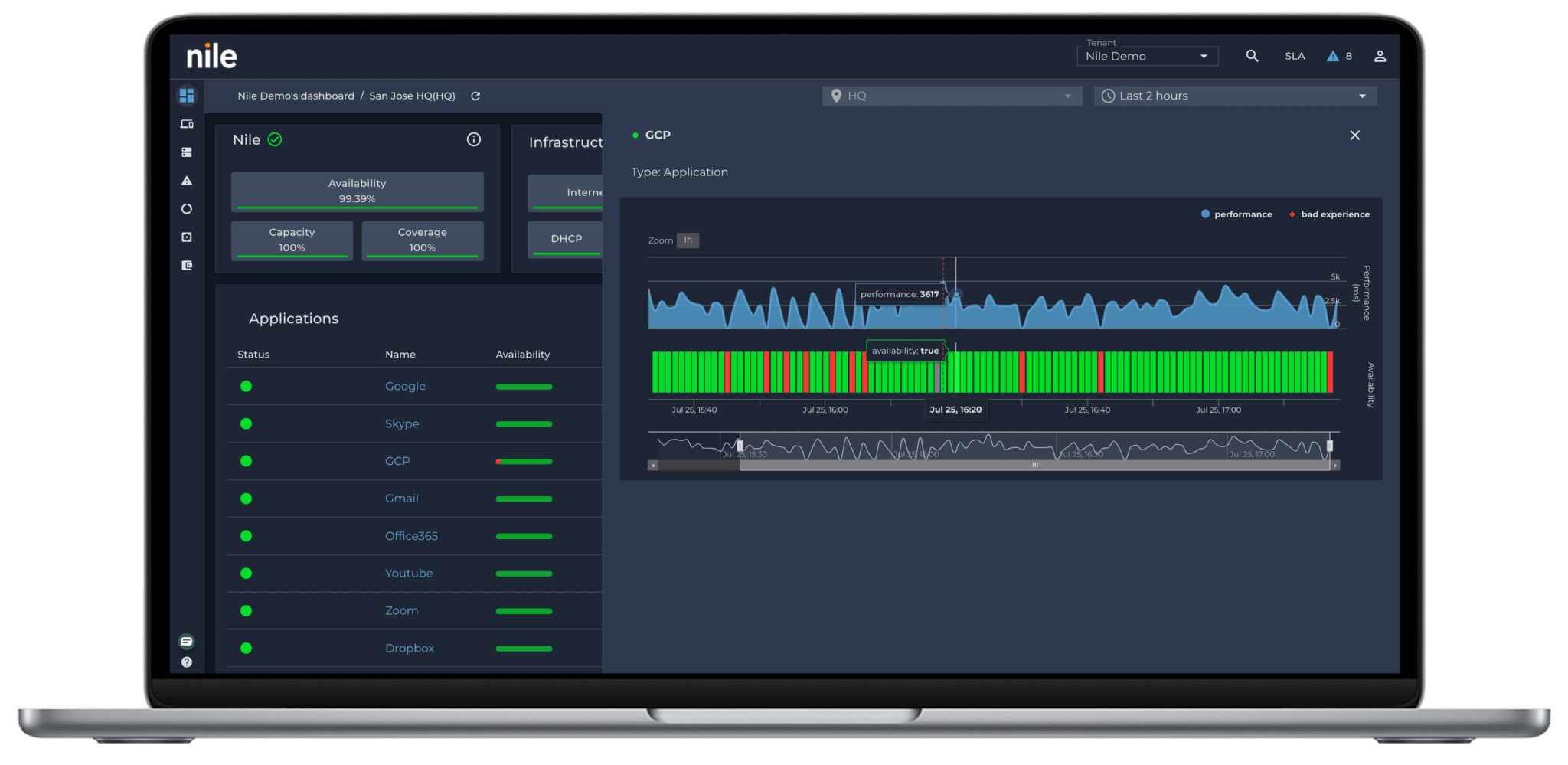
Task: Open the Nile info circle icon
Action: (x=474, y=139)
